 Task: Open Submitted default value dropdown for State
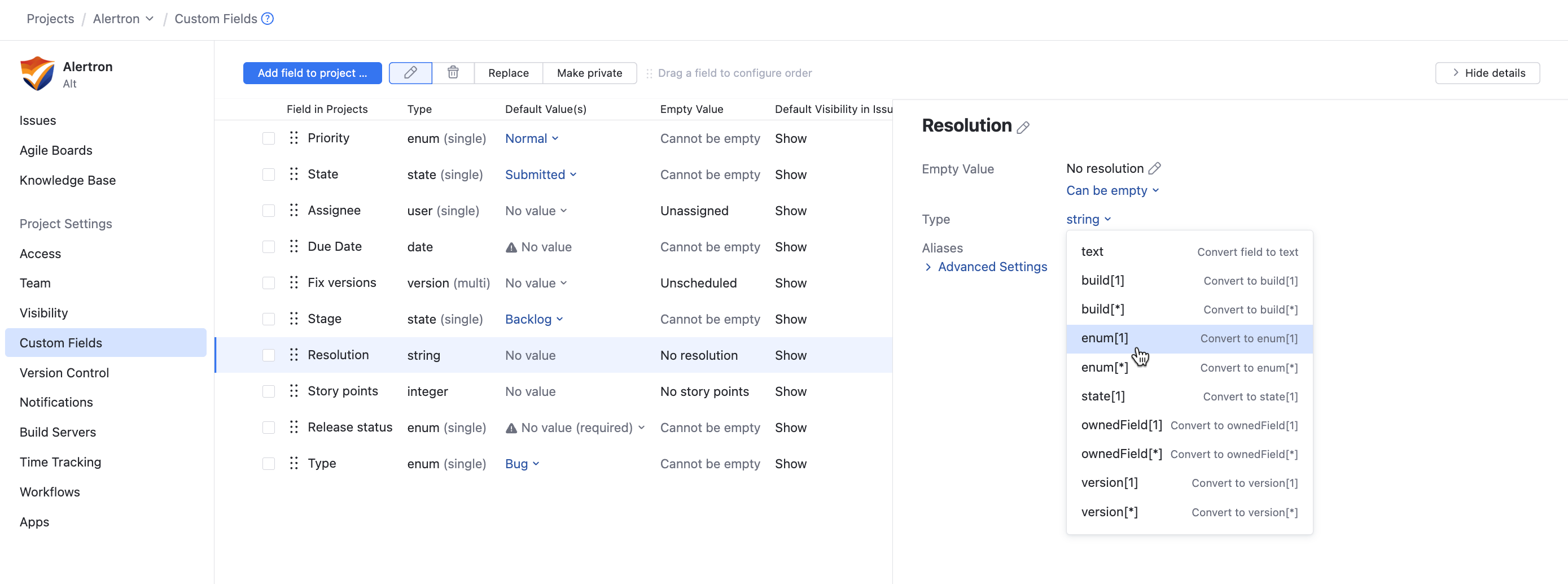[540, 175]
